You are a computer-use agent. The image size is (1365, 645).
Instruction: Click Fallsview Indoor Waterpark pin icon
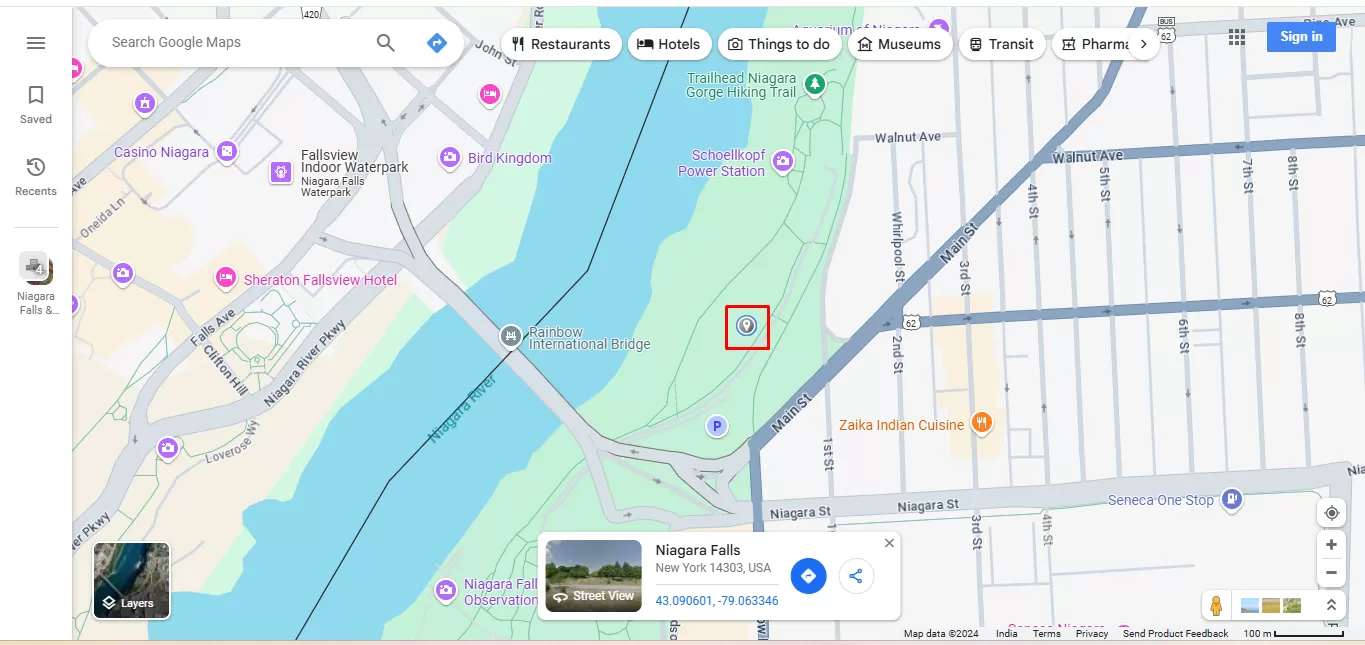click(x=280, y=173)
